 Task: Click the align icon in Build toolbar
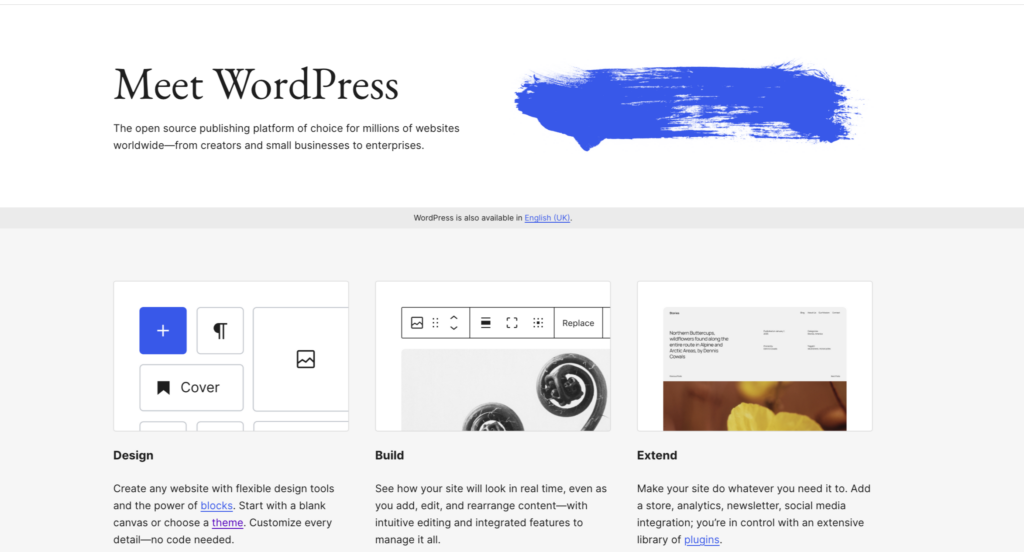pyautogui.click(x=486, y=323)
